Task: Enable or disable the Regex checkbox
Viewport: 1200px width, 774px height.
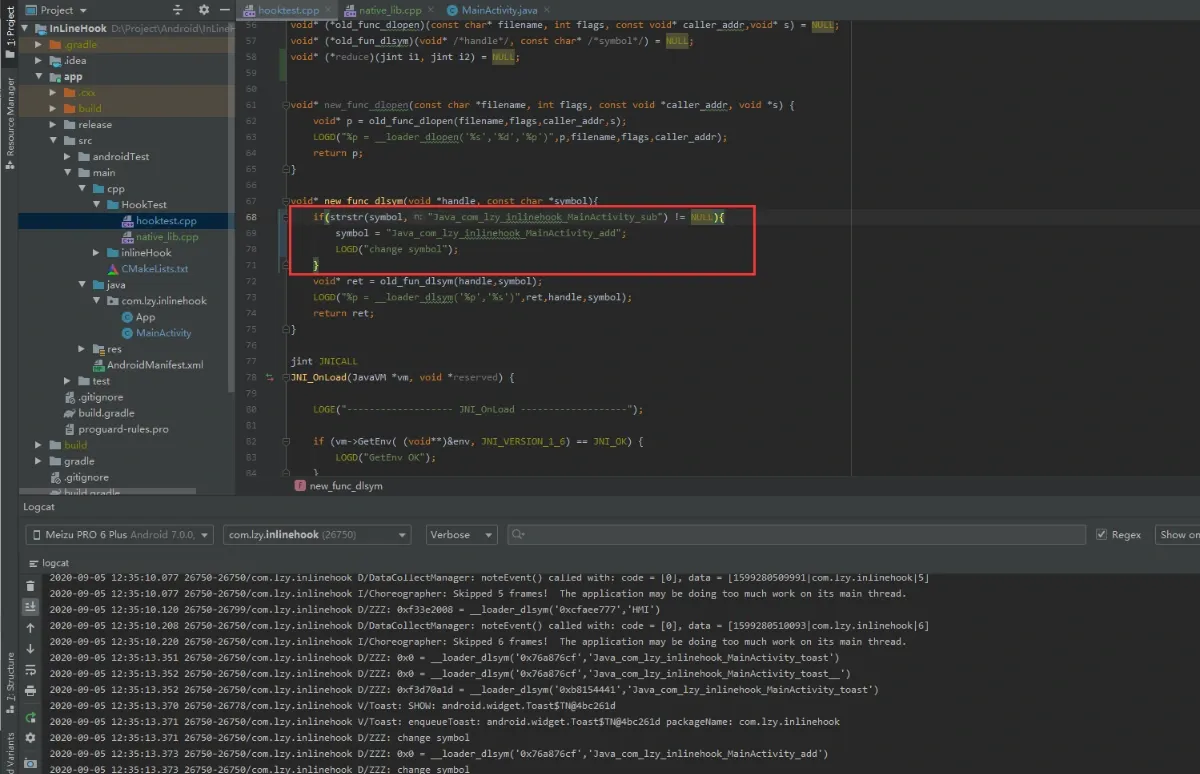Action: [x=1101, y=535]
